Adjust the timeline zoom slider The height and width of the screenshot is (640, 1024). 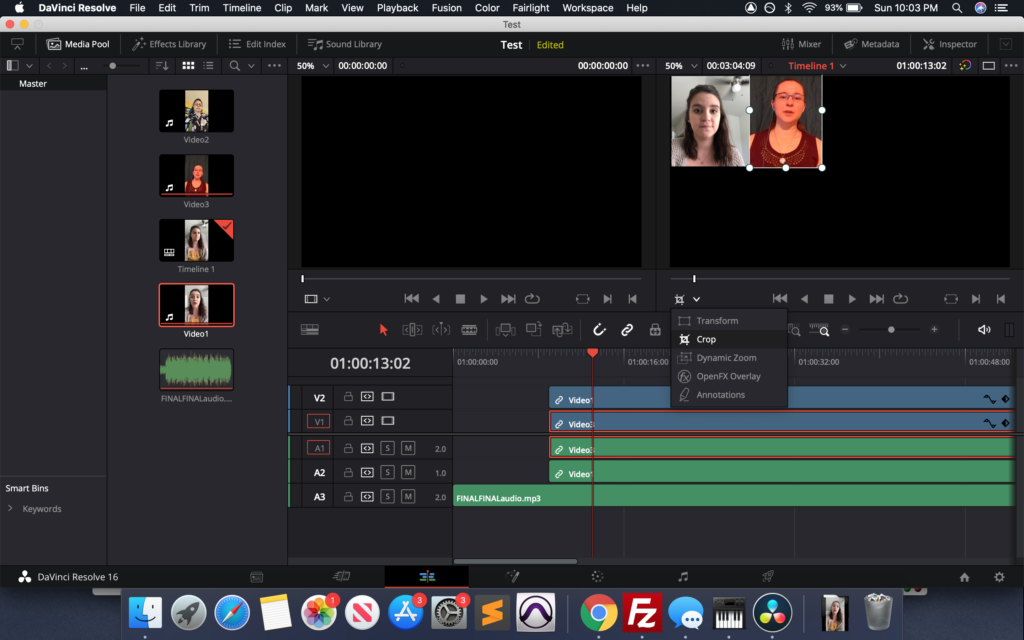(x=890, y=330)
